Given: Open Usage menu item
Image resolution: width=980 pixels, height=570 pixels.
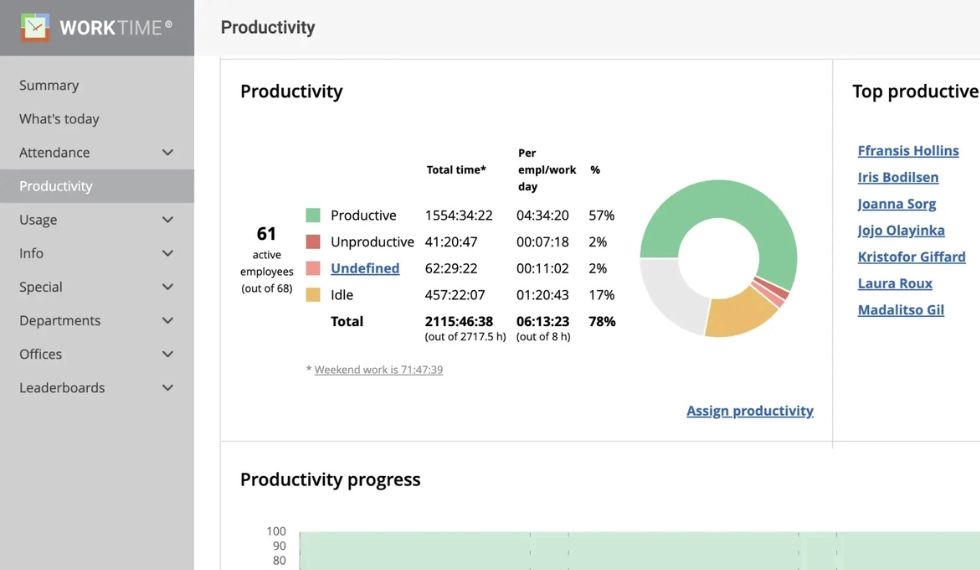Looking at the screenshot, I should point(38,219).
